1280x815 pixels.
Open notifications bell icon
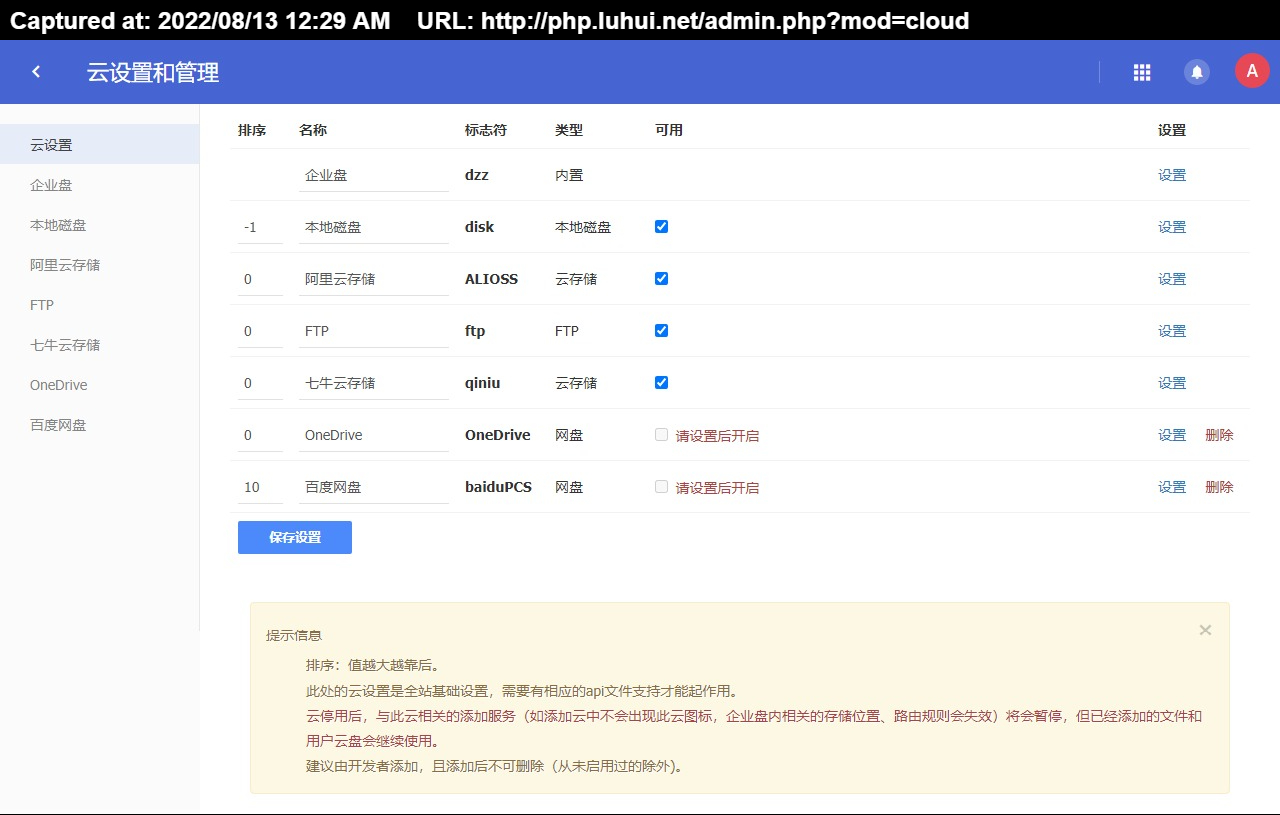[x=1196, y=72]
